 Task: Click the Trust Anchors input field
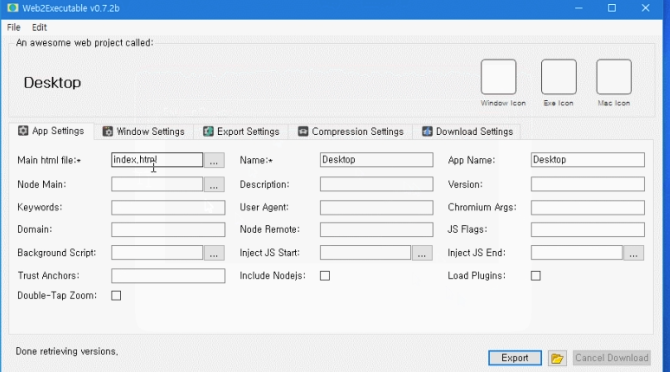point(168,275)
